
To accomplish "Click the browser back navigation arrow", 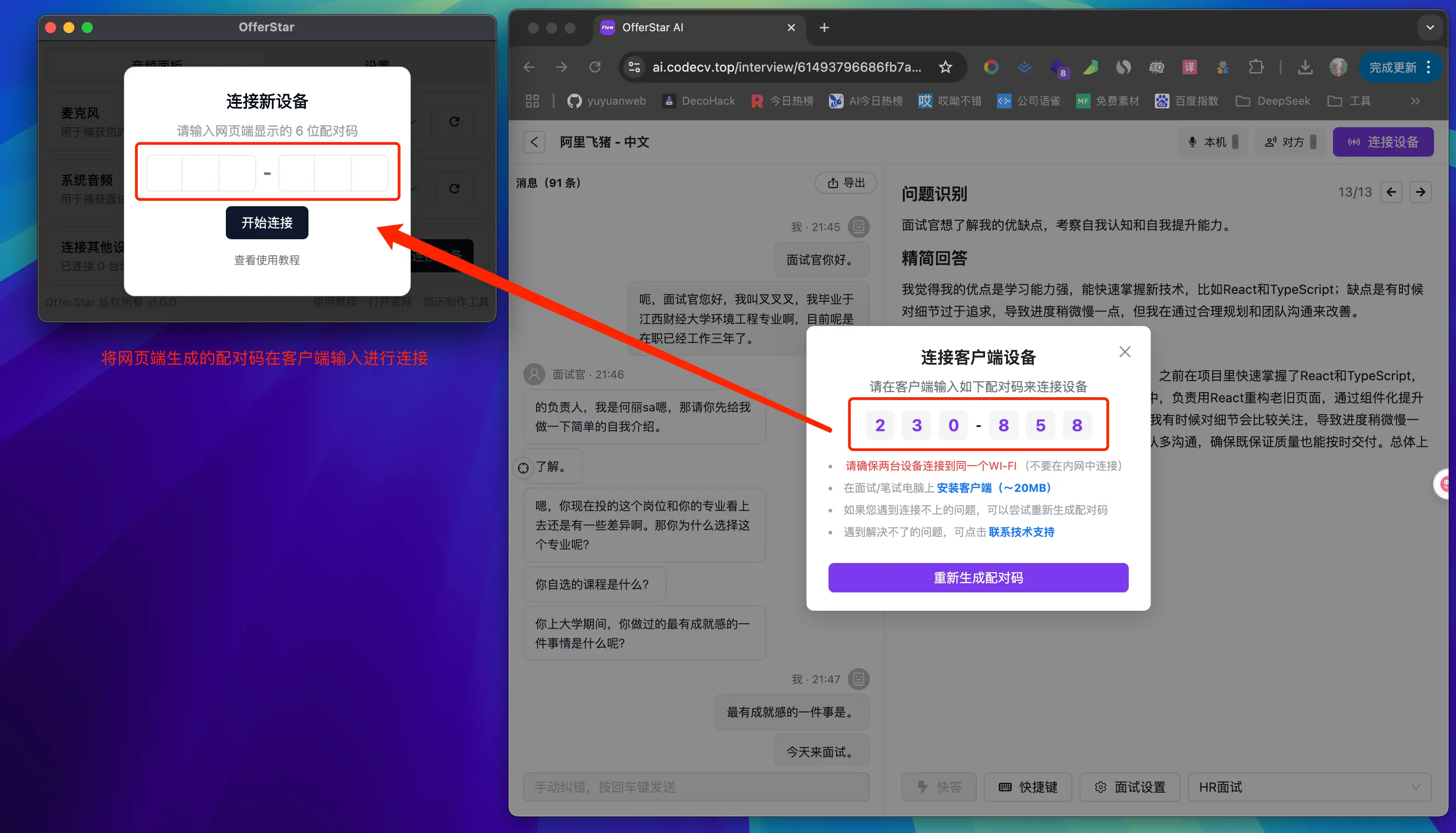I will [529, 68].
